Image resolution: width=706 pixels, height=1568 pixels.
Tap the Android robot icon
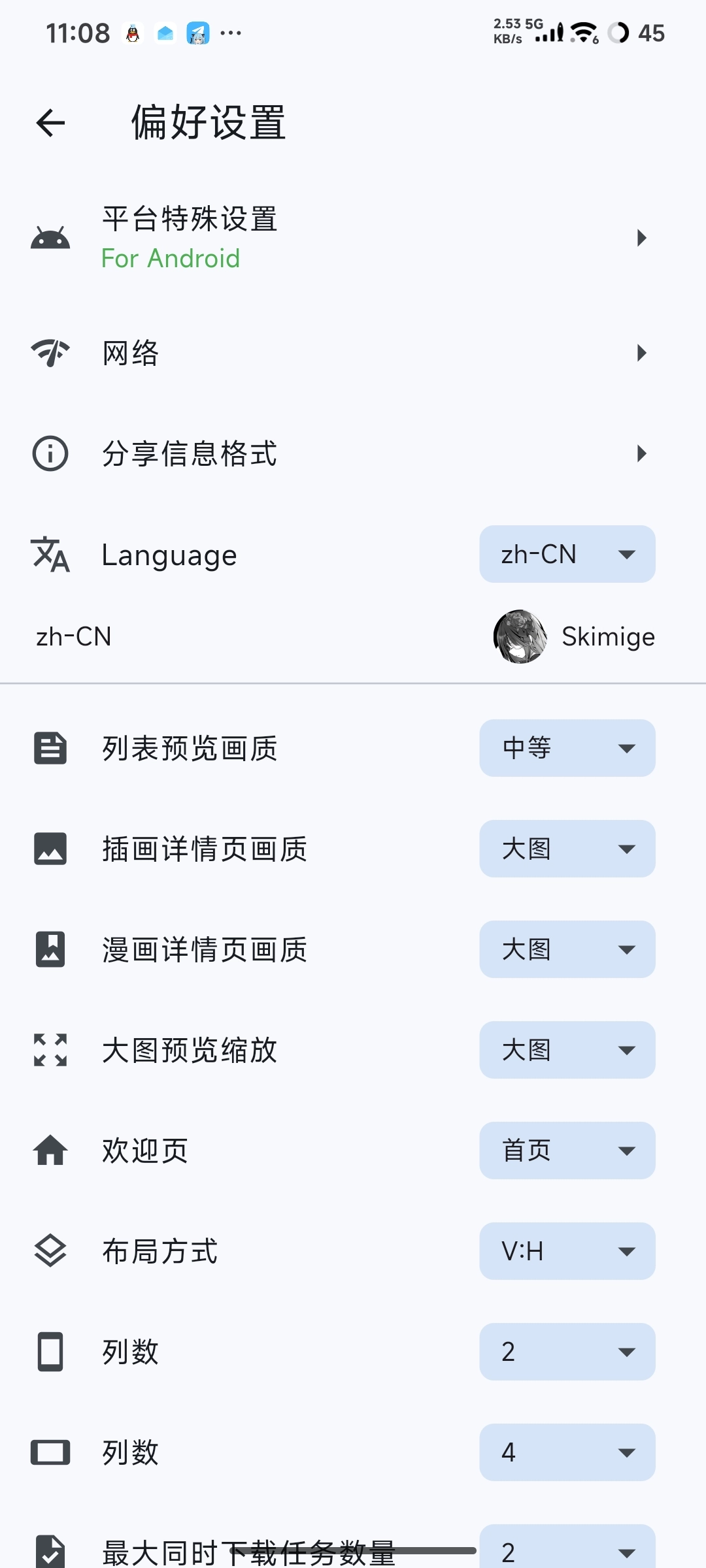pos(50,238)
